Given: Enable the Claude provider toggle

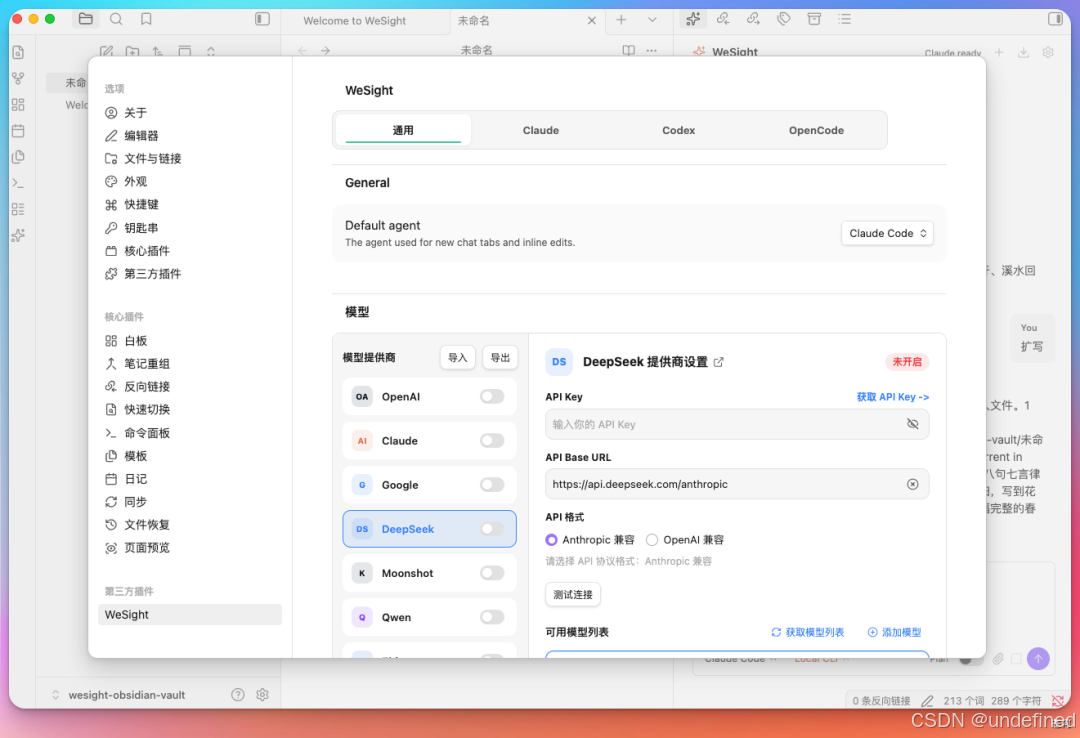Looking at the screenshot, I should 492,440.
